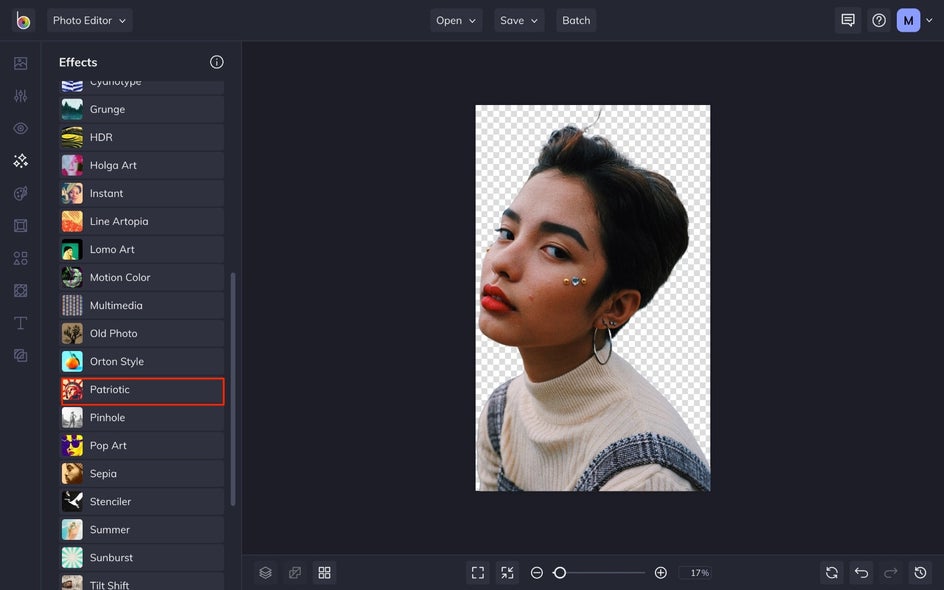Open the Layers icon in bottom bar
This screenshot has width=944, height=590.
[266, 573]
